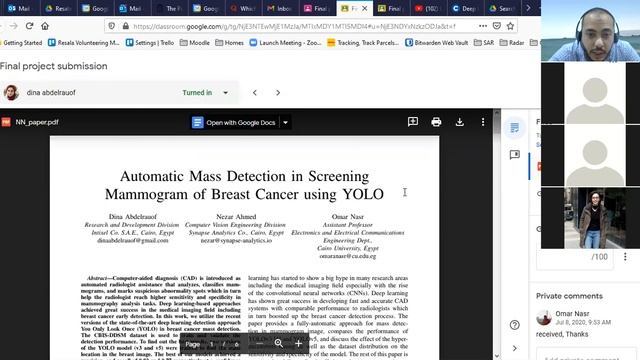640x360 pixels.
Task: Go to the browser home page icon
Action: tap(45, 26)
